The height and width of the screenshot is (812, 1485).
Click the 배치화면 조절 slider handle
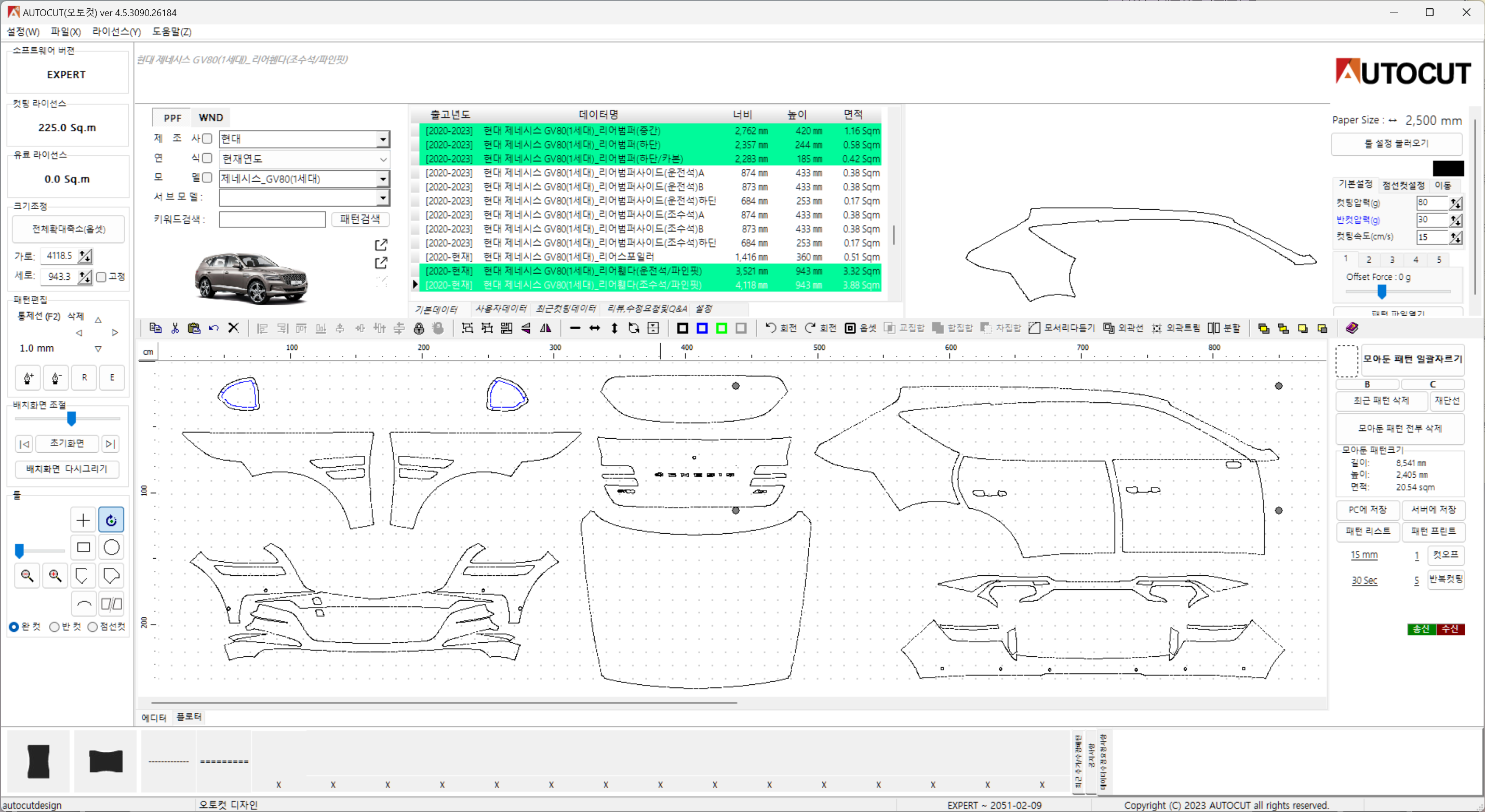tap(72, 418)
